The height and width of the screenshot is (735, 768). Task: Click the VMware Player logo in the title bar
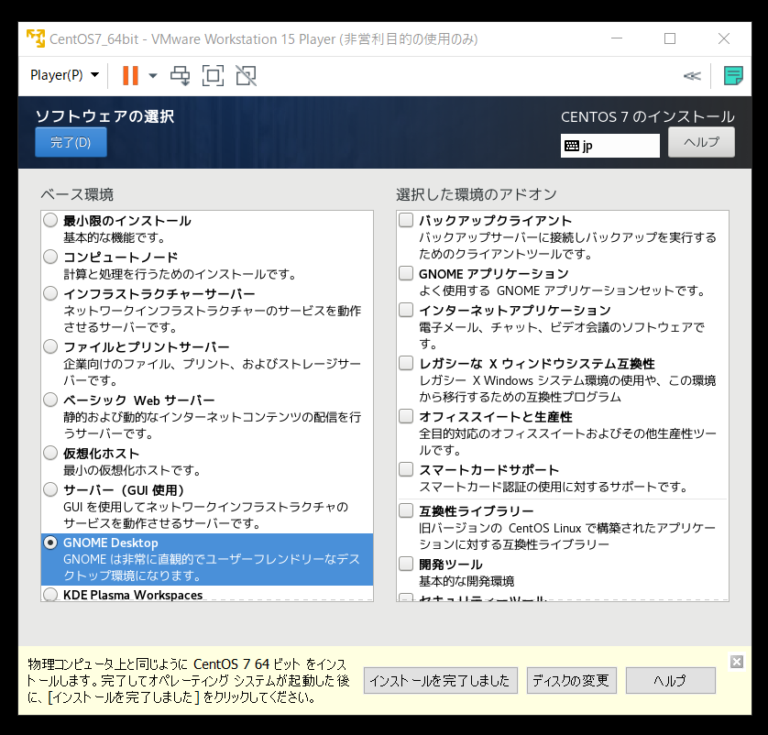click(35, 39)
